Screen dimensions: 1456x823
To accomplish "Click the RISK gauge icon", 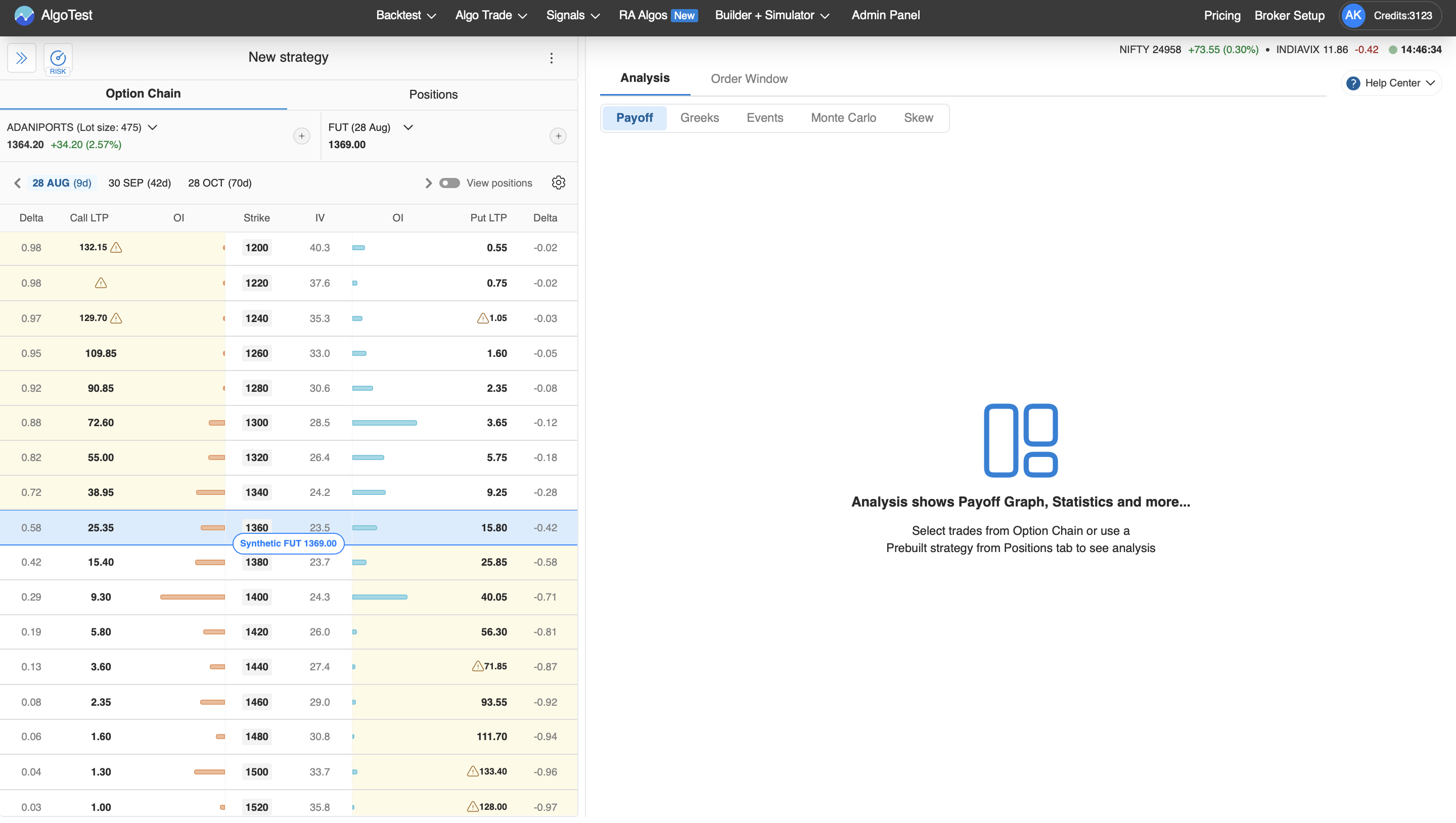I will tap(58, 58).
